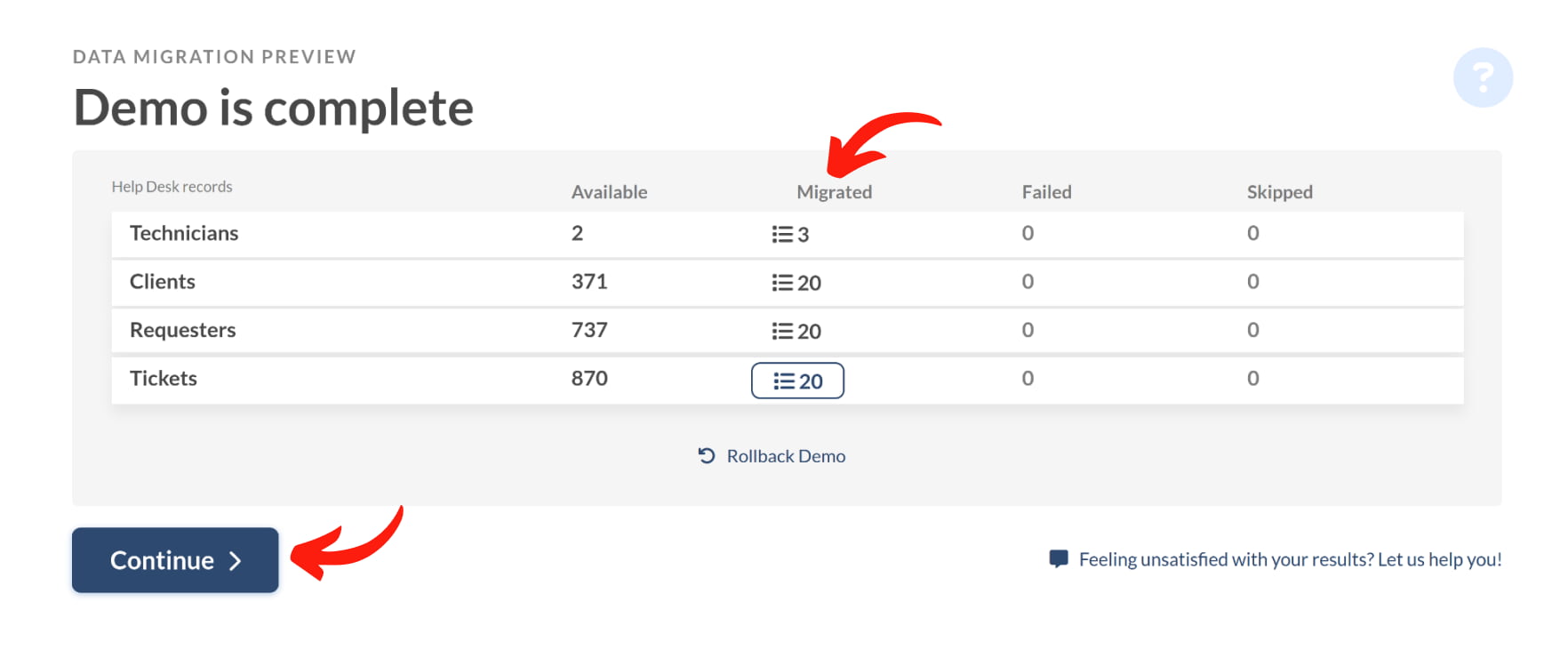Select the Requesters row label
The width and height of the screenshot is (1568, 658).
pos(183,331)
